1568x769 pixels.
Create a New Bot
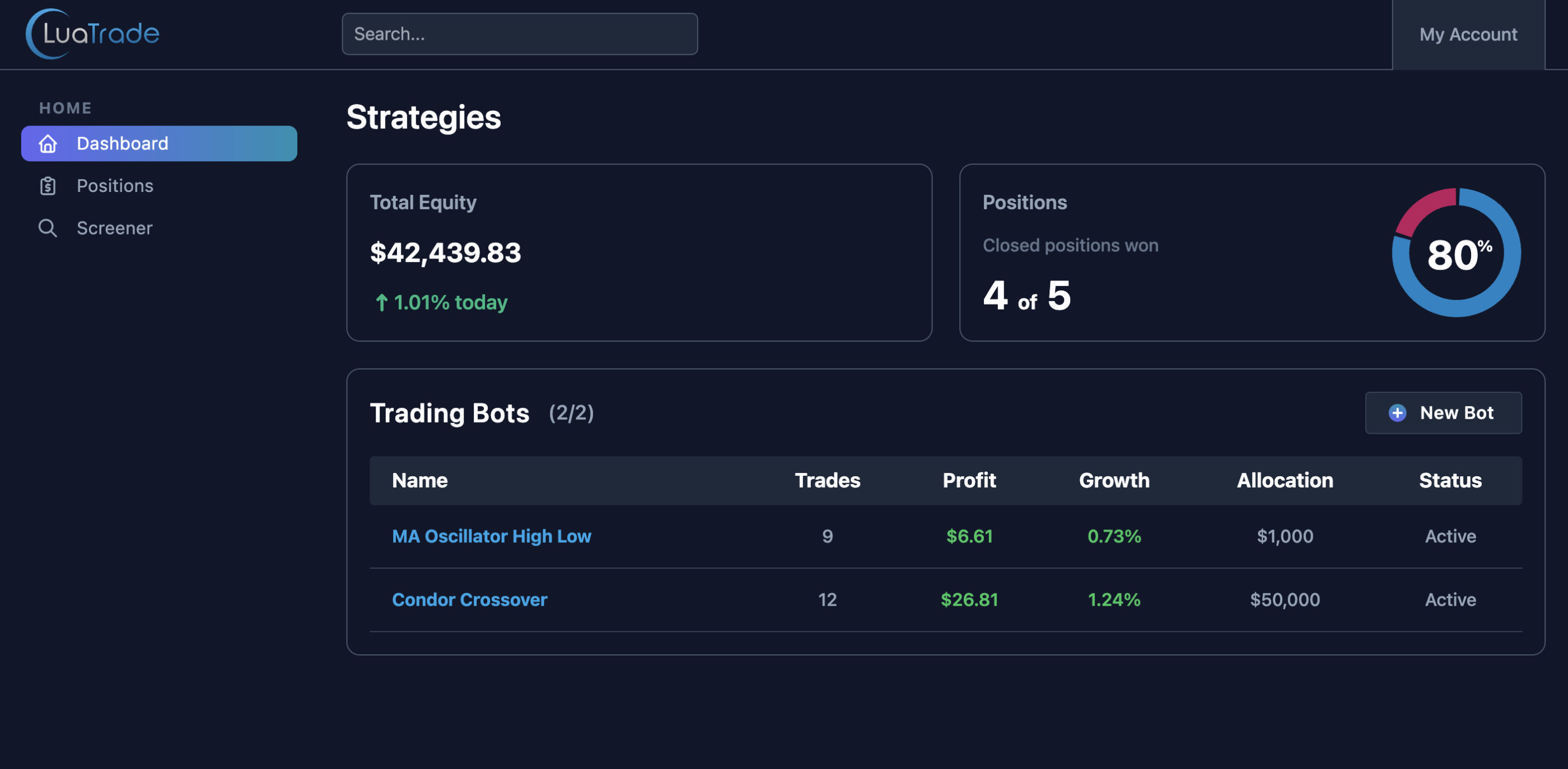point(1444,413)
